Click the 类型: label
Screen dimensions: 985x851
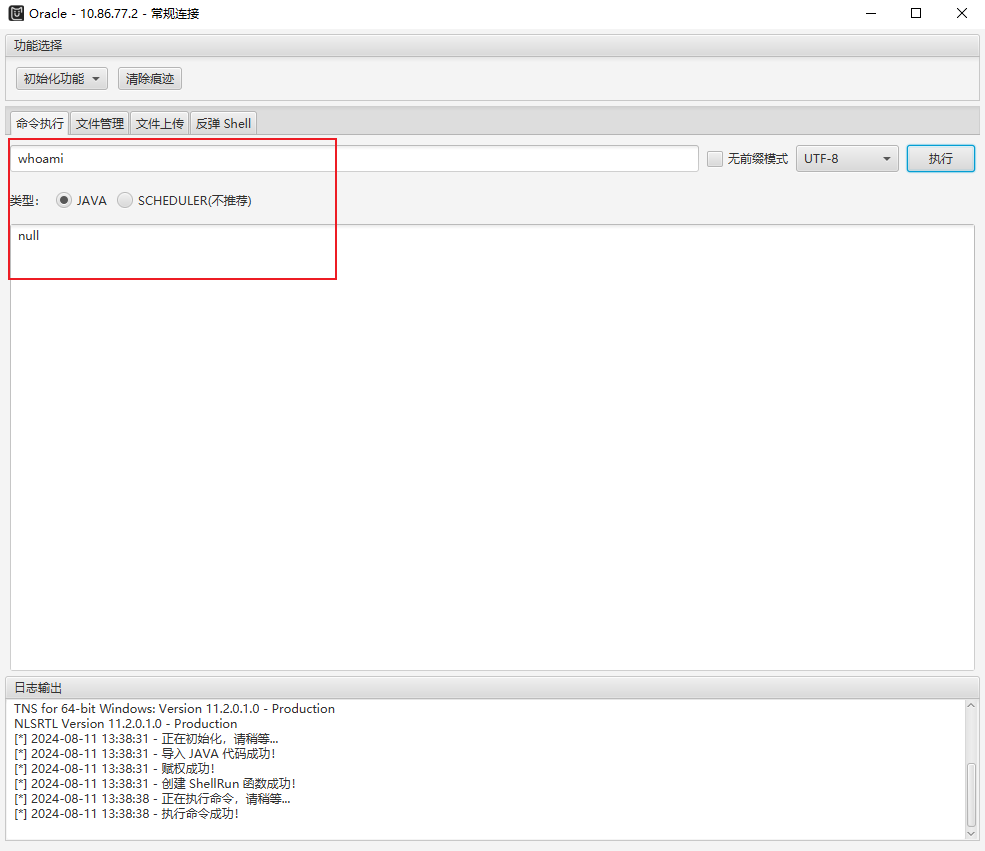24,201
